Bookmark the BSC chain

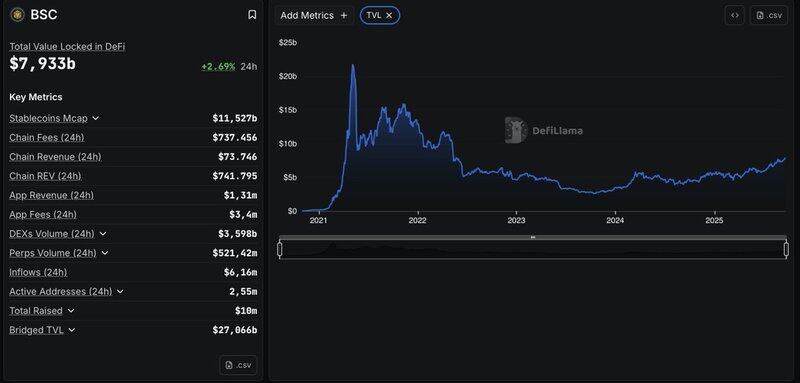pyautogui.click(x=252, y=15)
